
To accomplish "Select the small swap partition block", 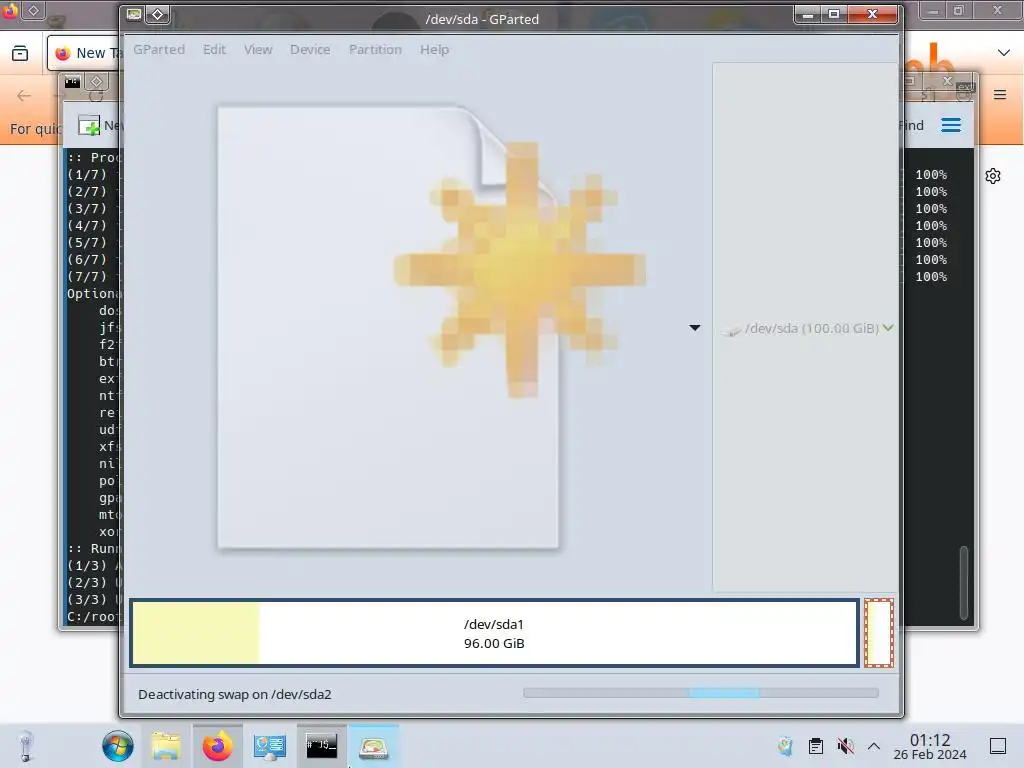I will (879, 633).
